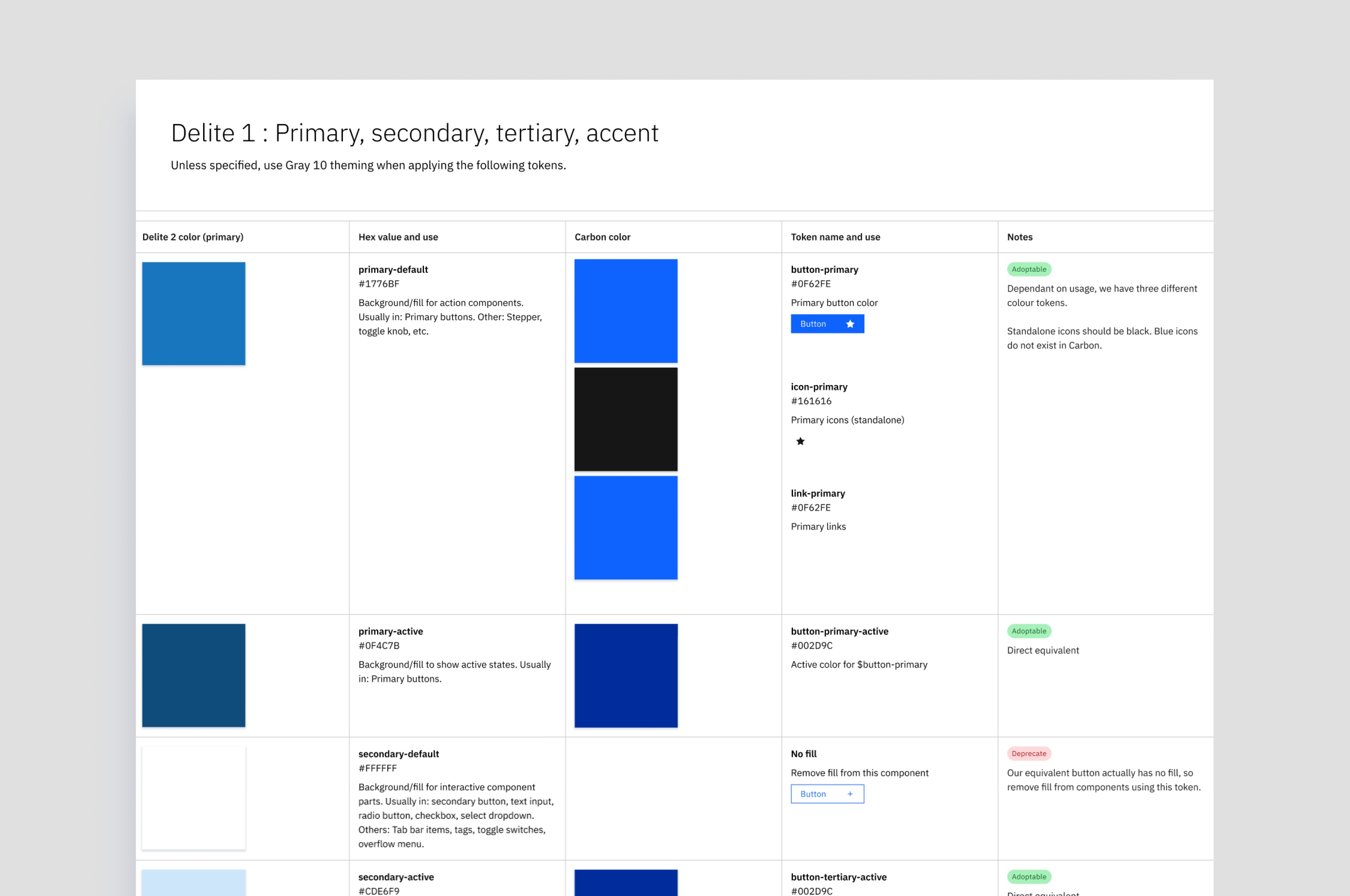Click the Adoptable badge in button-tertiary-active row
The image size is (1350, 896).
pyautogui.click(x=1029, y=877)
